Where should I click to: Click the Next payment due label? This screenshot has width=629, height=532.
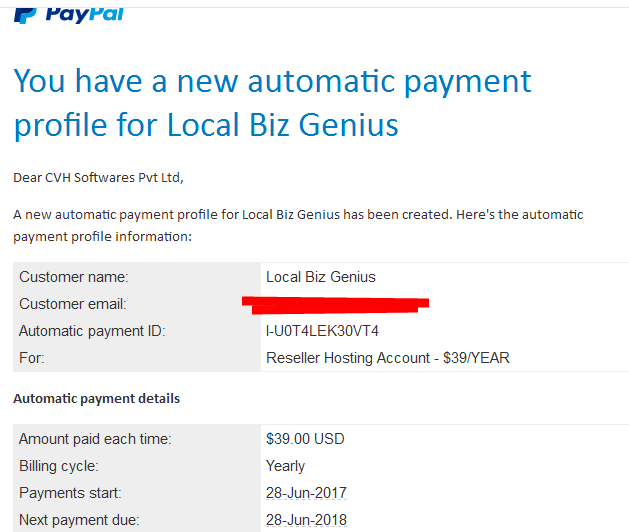(79, 520)
